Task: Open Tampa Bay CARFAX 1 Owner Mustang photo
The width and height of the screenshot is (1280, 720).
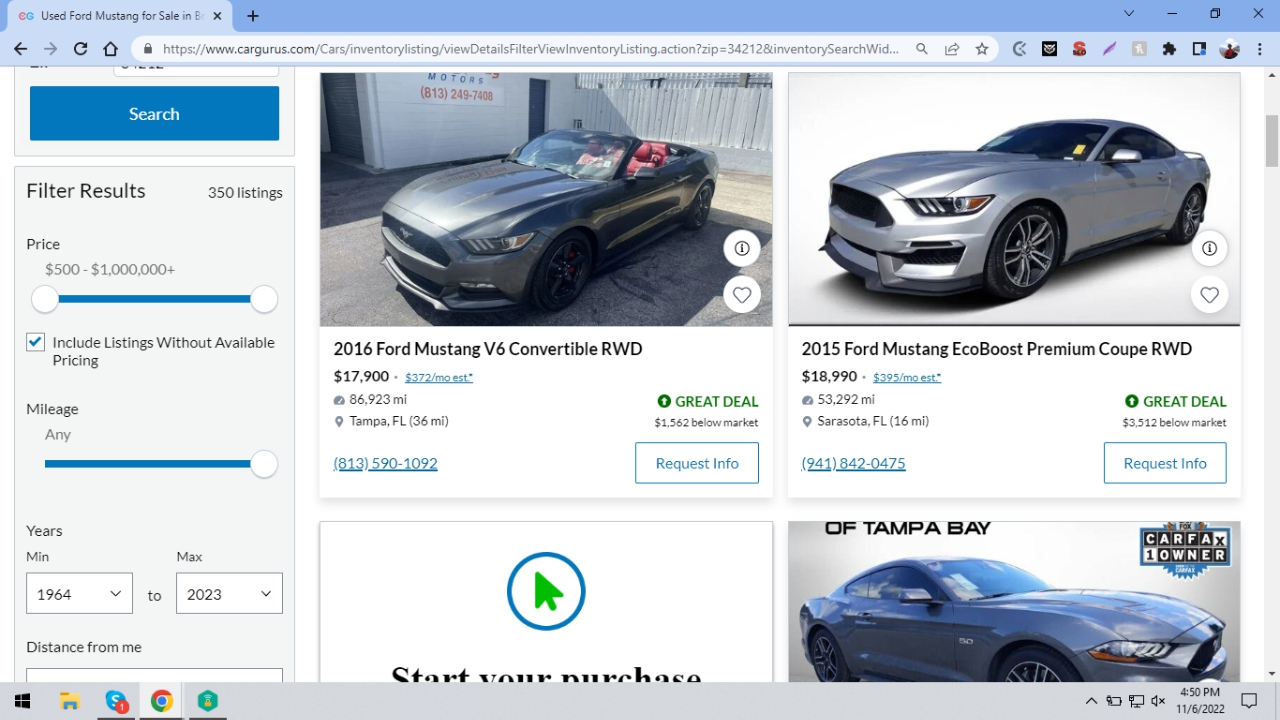Action: pyautogui.click(x=1014, y=601)
